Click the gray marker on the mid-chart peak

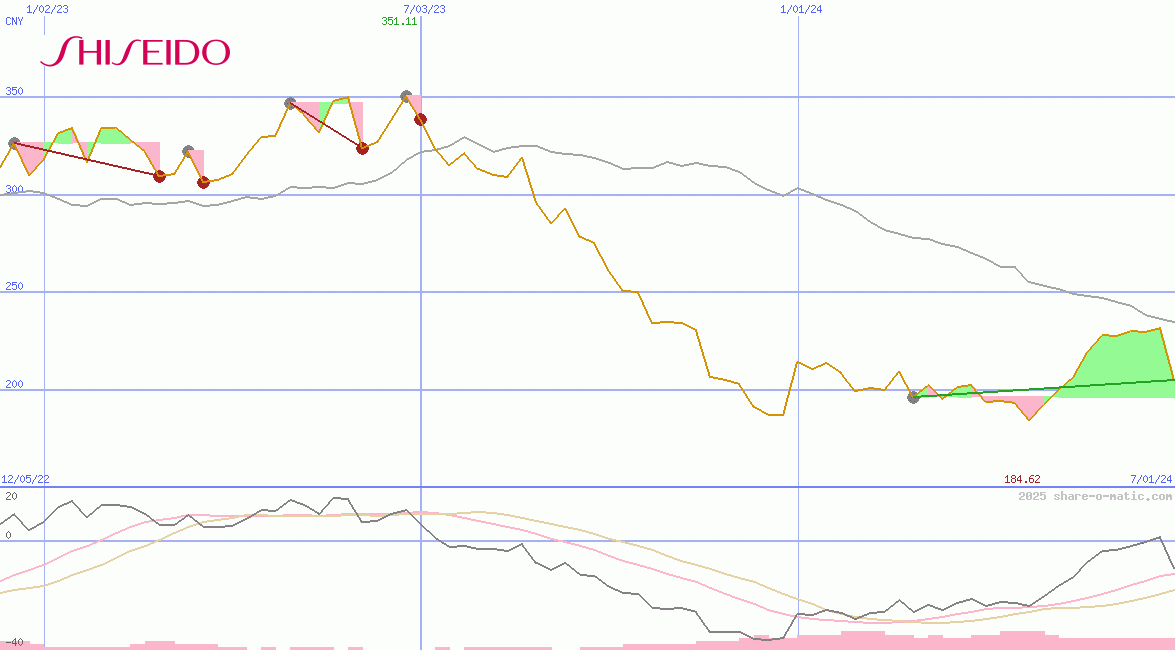pyautogui.click(x=289, y=101)
